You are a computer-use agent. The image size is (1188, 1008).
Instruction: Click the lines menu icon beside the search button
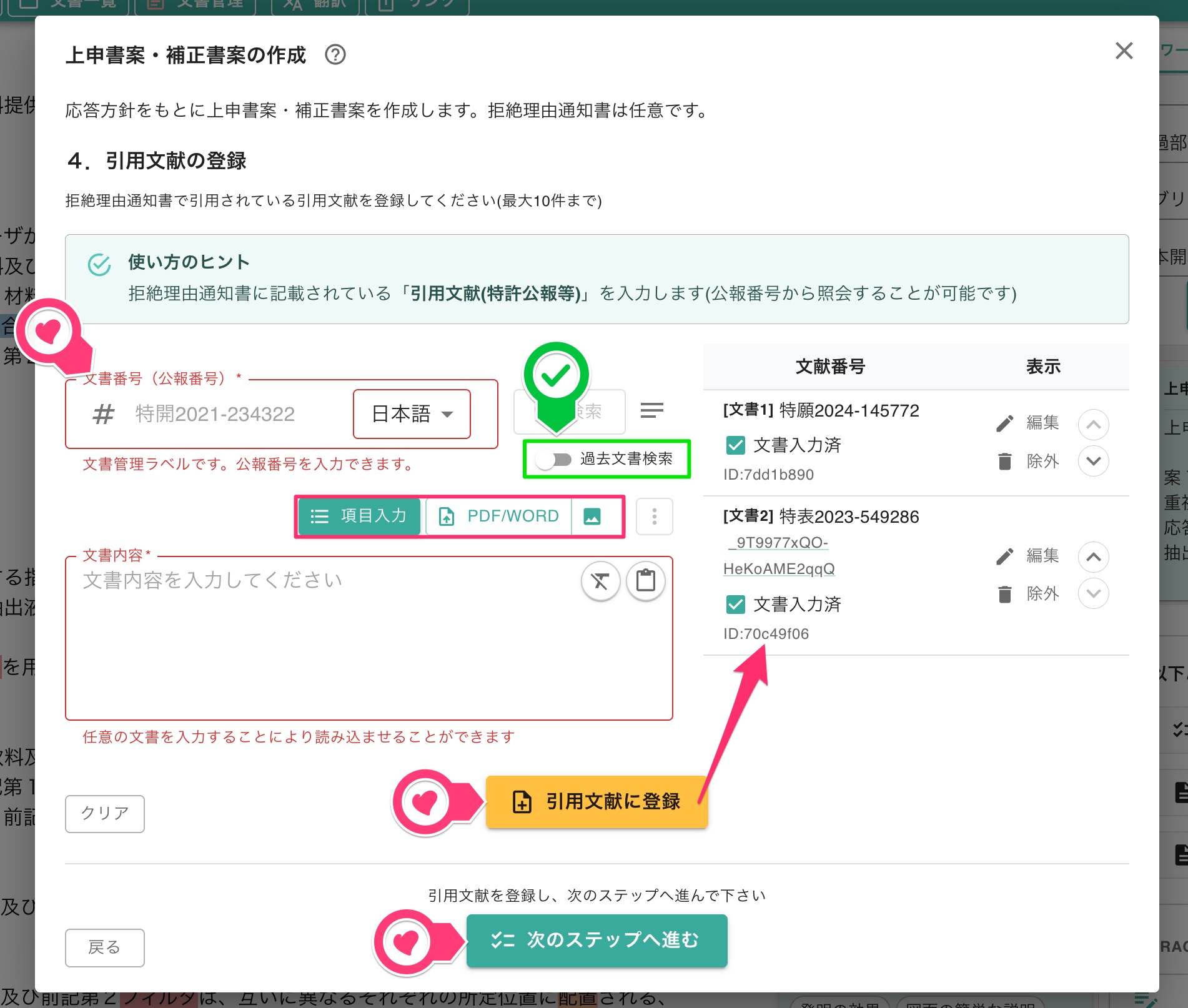pos(651,410)
